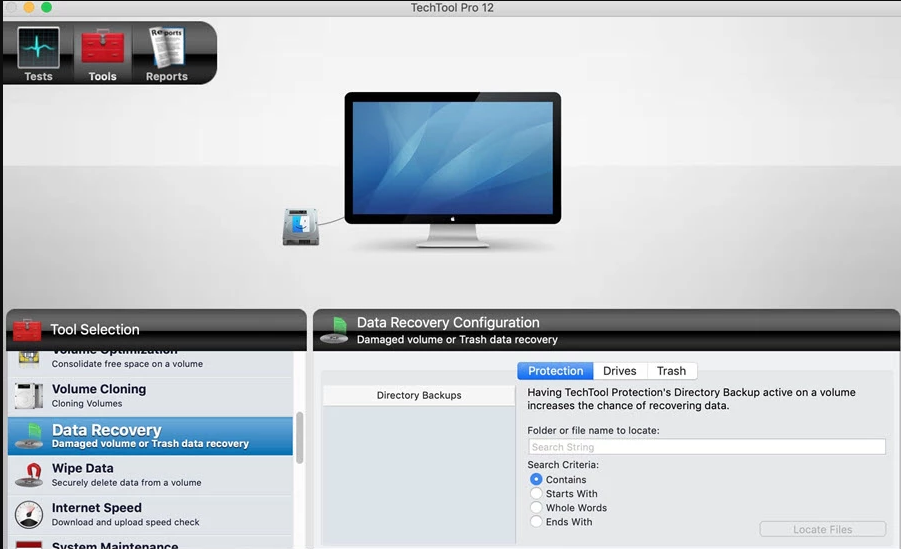Click the Volume Optimization list icon
Screen dimensions: 901x549
[29, 359]
